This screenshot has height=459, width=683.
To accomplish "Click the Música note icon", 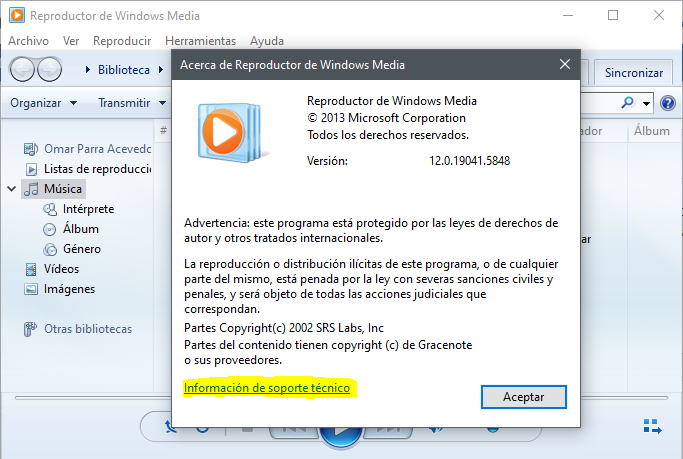I will pos(31,189).
